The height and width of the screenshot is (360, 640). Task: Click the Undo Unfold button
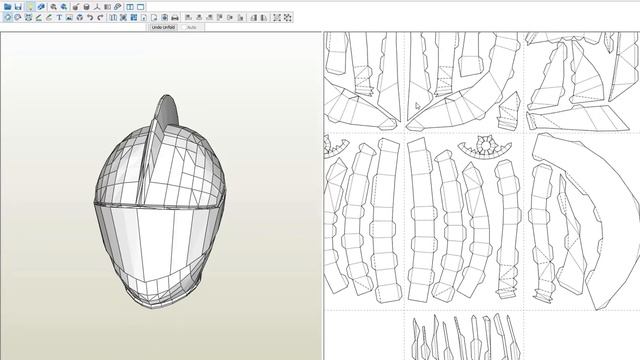[x=163, y=27]
